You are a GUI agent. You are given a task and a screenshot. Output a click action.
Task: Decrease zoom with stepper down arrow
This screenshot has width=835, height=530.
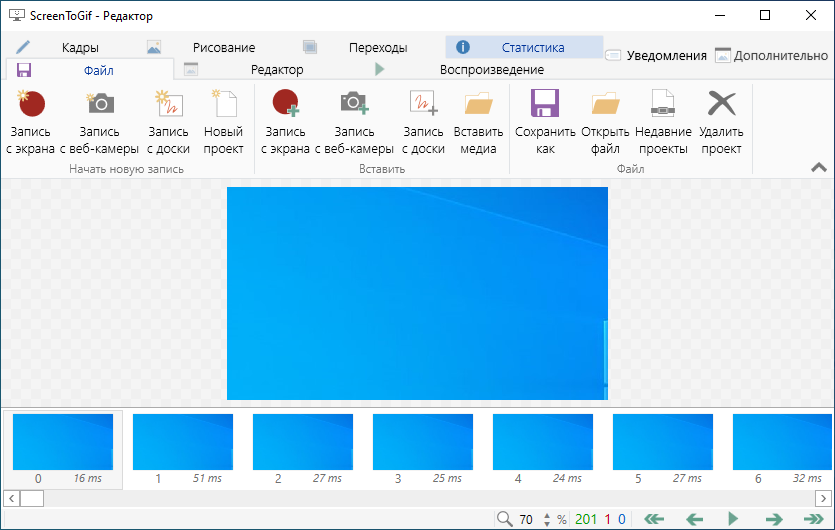point(547,524)
